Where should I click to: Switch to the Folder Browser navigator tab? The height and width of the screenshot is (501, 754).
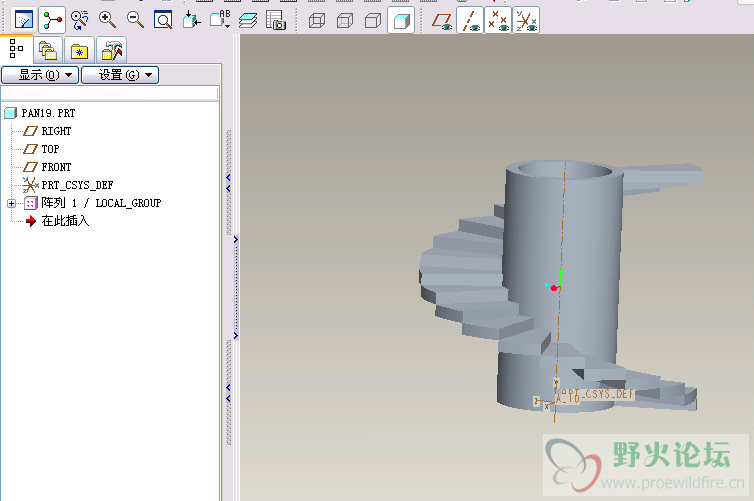coord(48,50)
